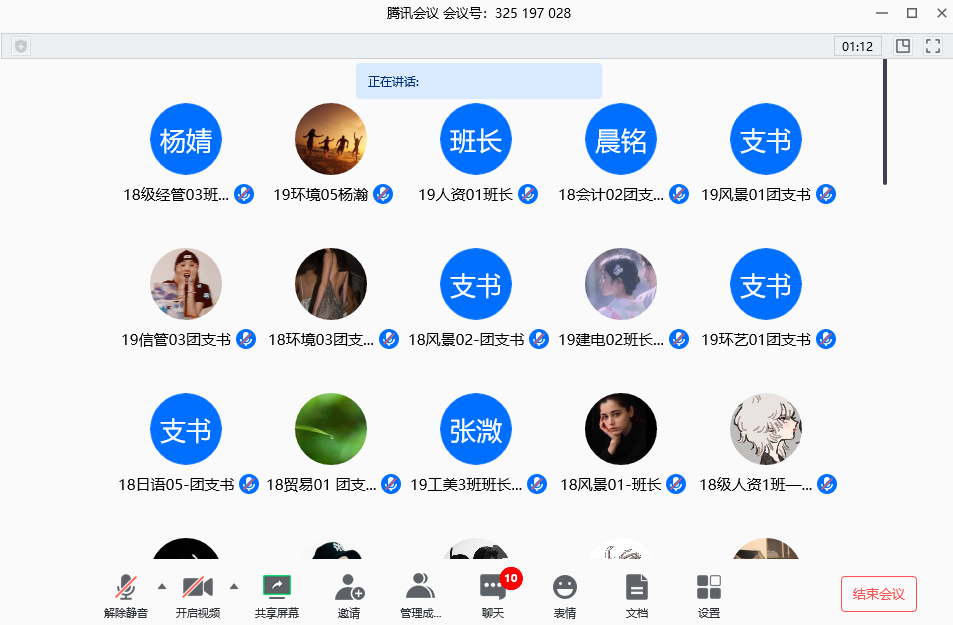Open audio options arrow beside 解除静音
The image size is (953, 625).
tap(162, 587)
